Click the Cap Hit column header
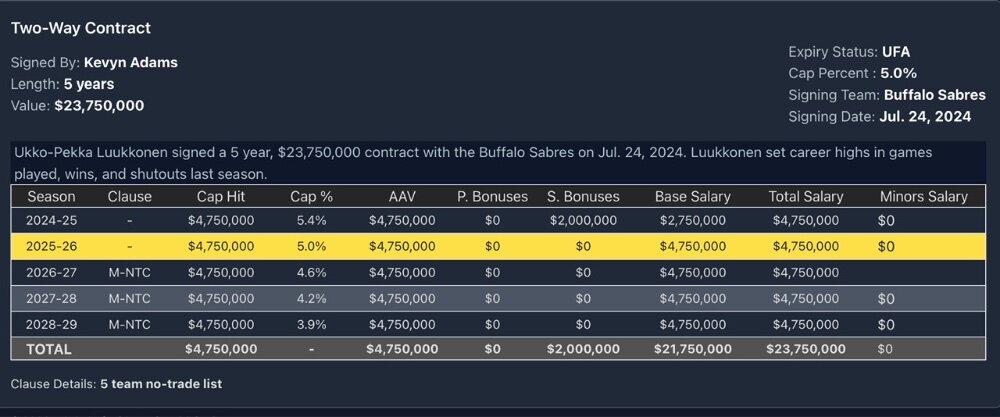The height and width of the screenshot is (417, 1000). tap(221, 196)
